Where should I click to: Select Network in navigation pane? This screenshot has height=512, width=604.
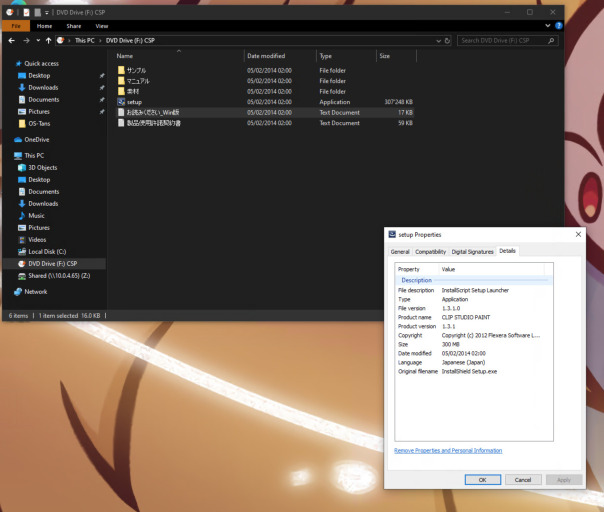pos(35,292)
